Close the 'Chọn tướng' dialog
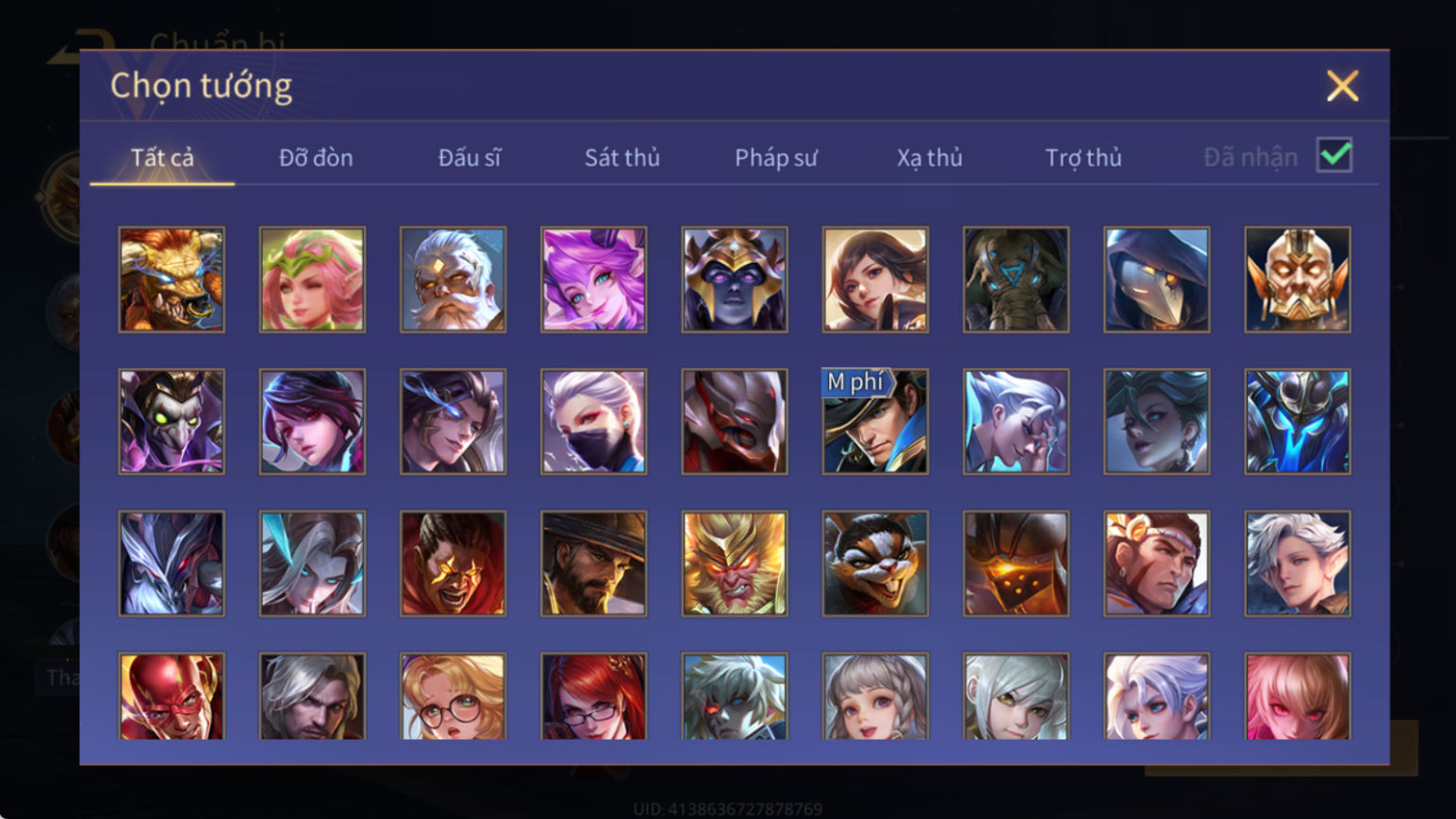The height and width of the screenshot is (819, 1456). pos(1342,86)
